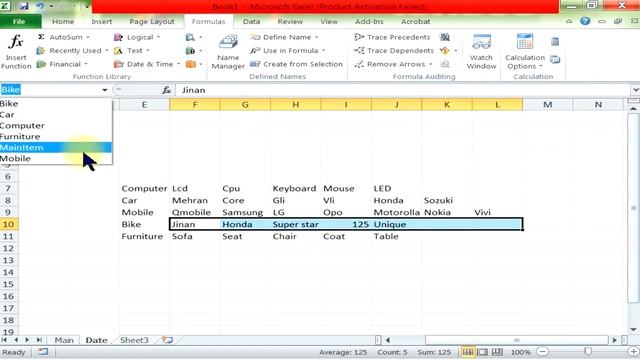
Task: Select Car from name list
Action: 56,115
